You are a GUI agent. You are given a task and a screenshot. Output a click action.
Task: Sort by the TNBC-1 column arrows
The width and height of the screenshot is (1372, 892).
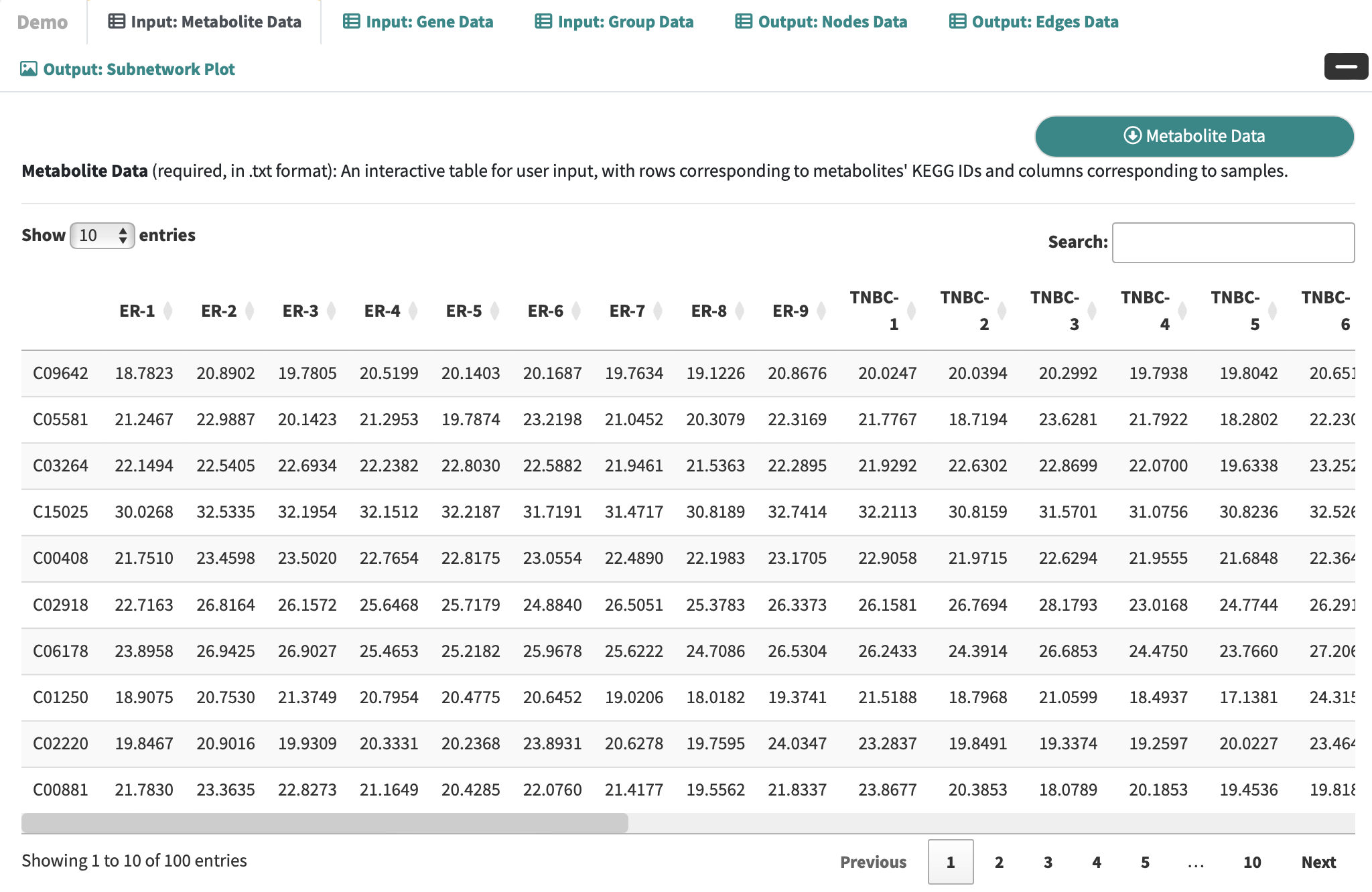pyautogui.click(x=912, y=311)
